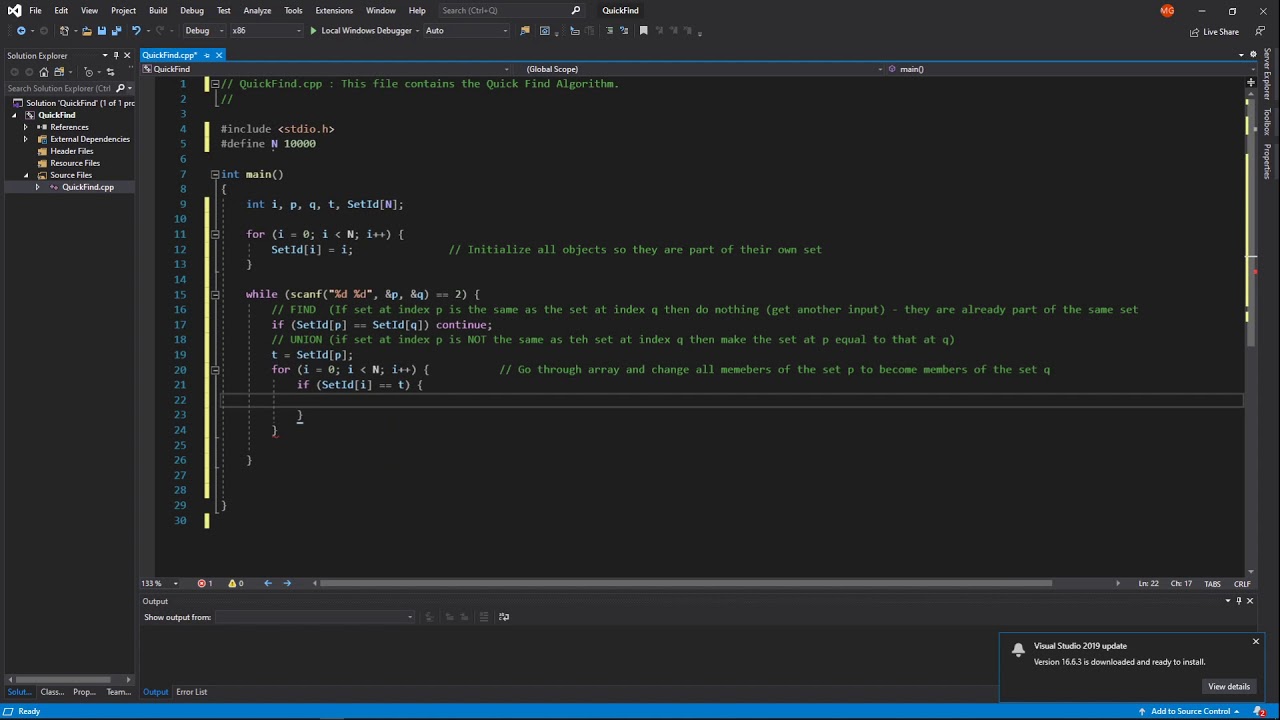The image size is (1280, 720).
Task: Open the x86 platform dropdown
Action: pyautogui.click(x=267, y=31)
